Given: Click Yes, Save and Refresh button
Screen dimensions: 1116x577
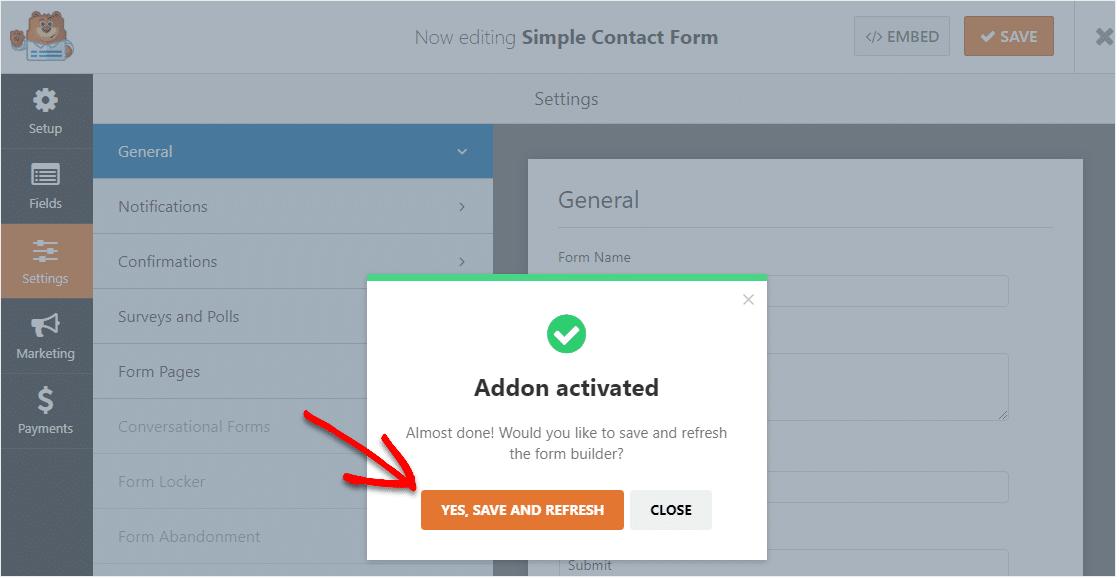Looking at the screenshot, I should click(x=522, y=510).
